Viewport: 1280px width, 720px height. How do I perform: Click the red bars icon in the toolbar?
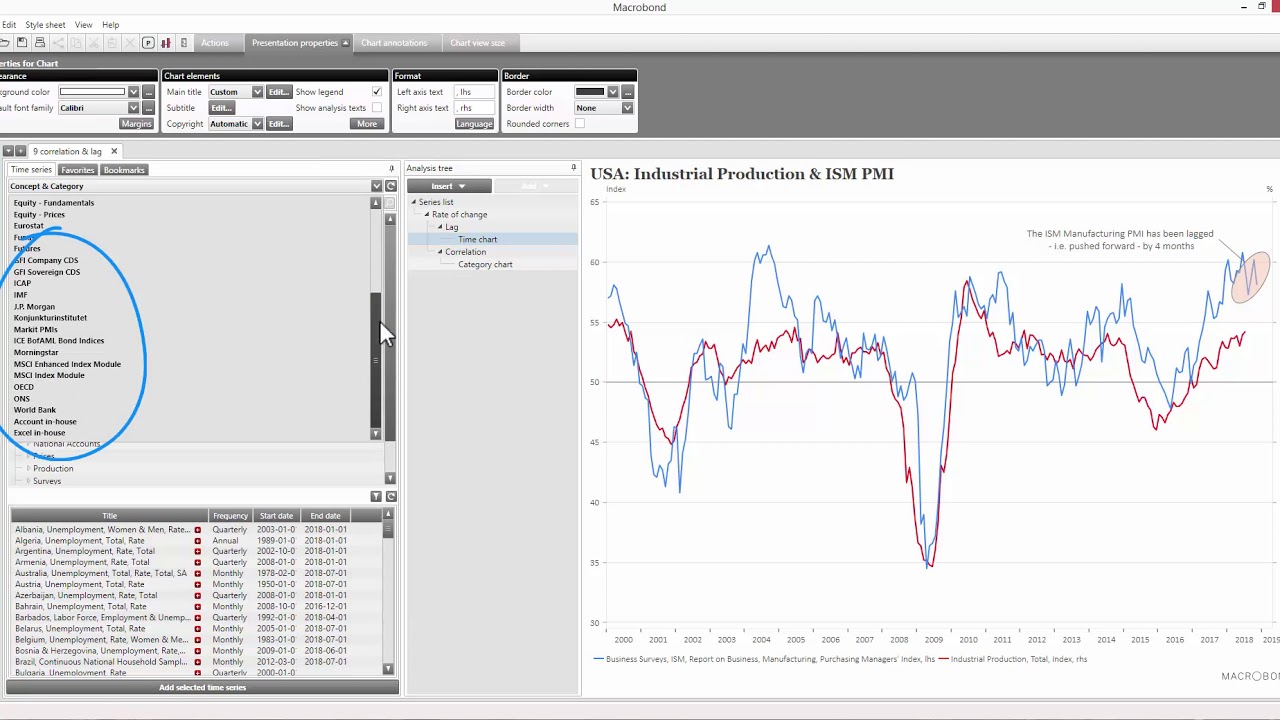click(165, 43)
